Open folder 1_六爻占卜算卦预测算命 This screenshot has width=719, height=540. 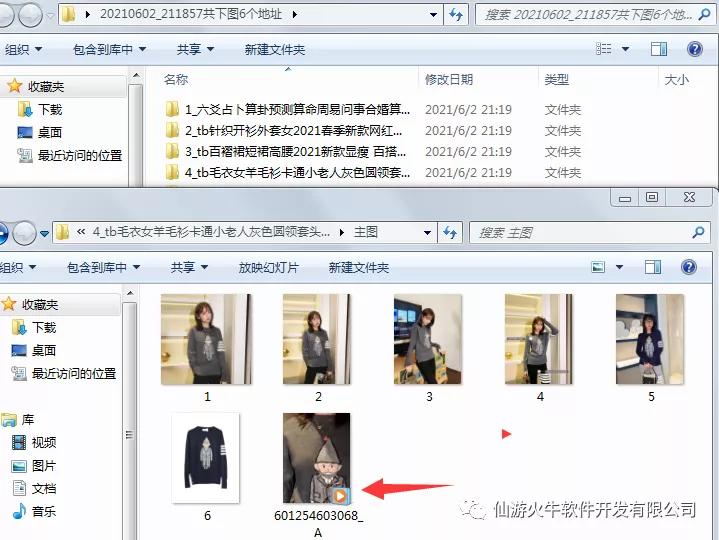[288, 110]
